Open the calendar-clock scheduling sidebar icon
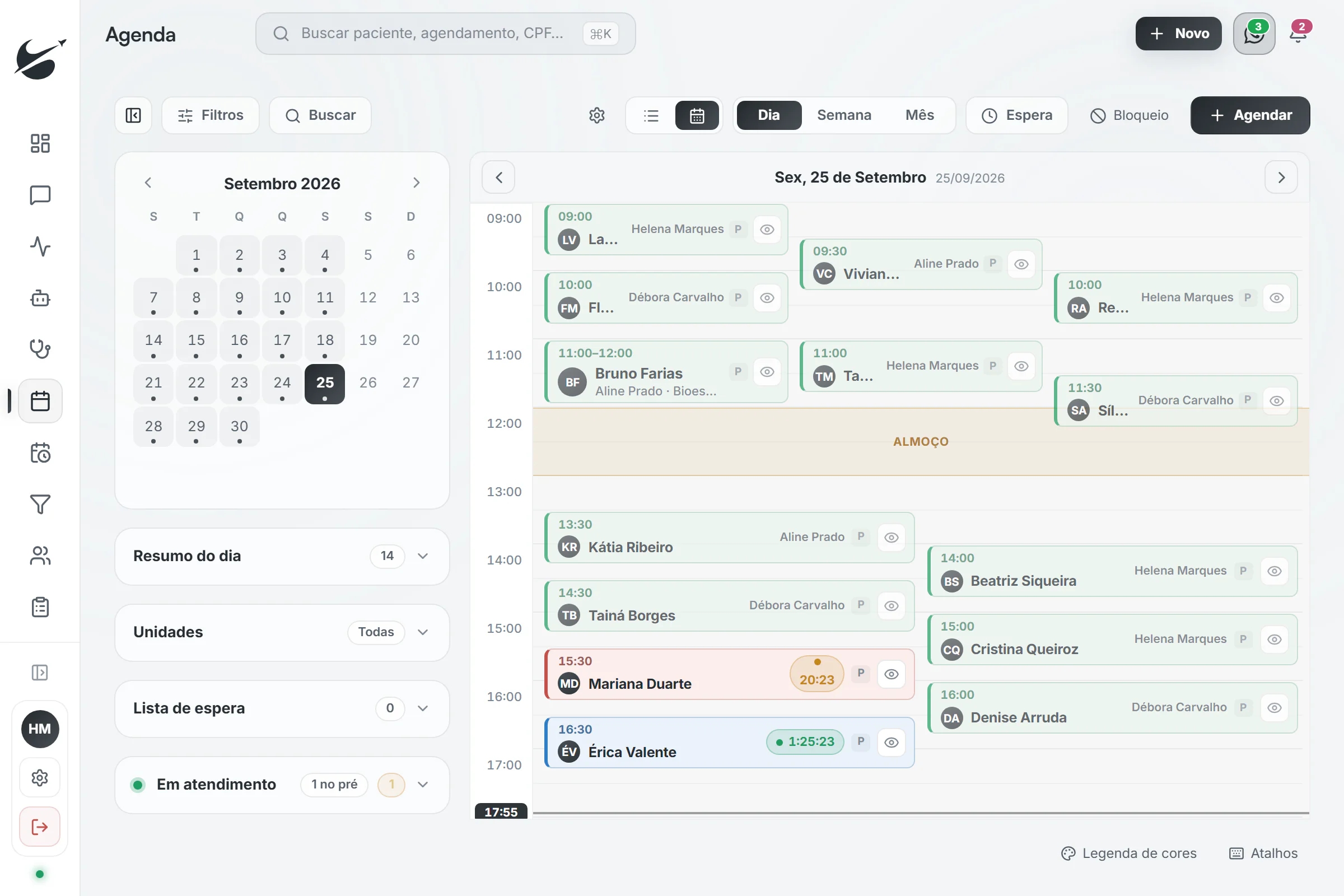The height and width of the screenshot is (896, 1344). [x=40, y=452]
